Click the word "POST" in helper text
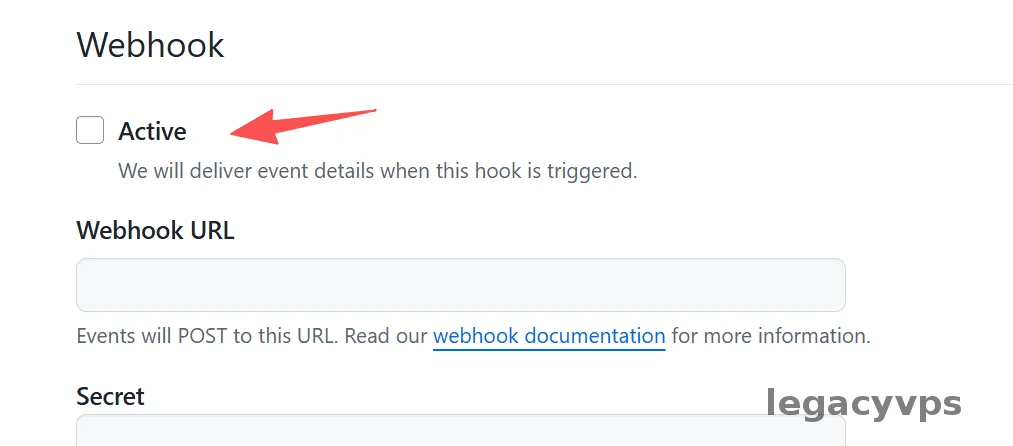The height and width of the screenshot is (446, 1013). [205, 335]
